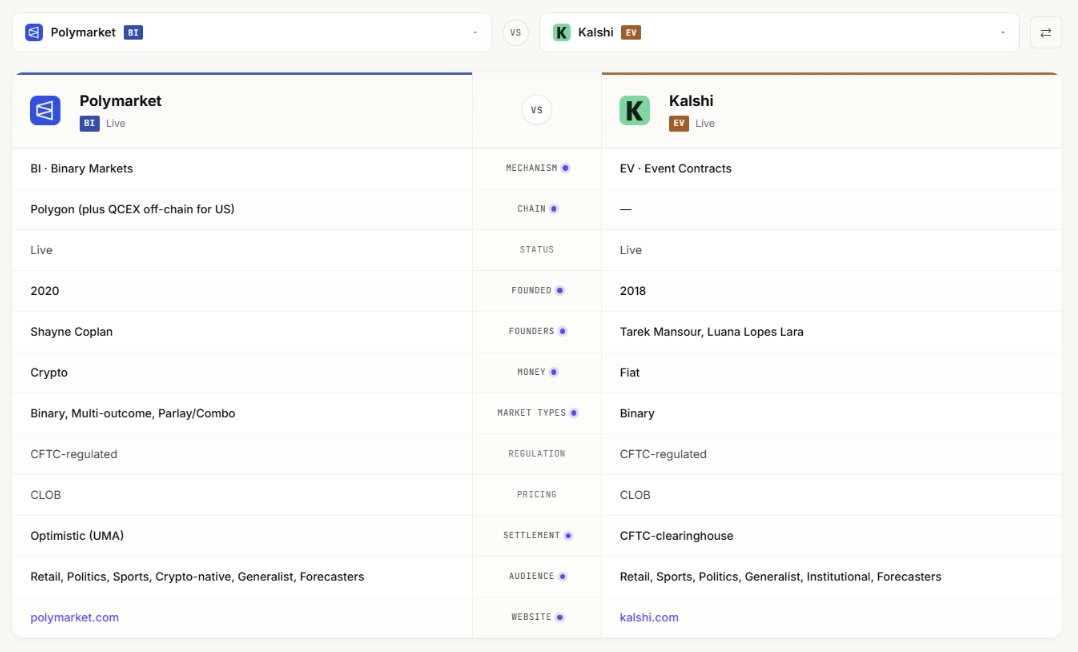Click 'EV · Event Contracts' text

pos(676,169)
